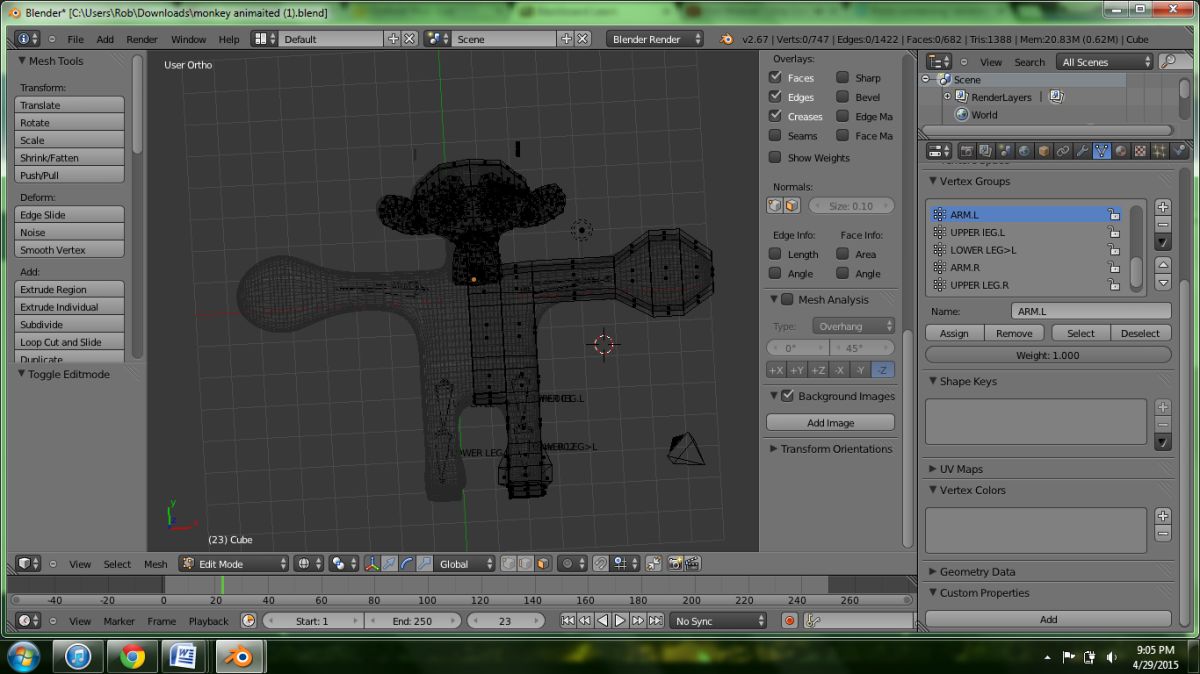Open Microsoft Word from the taskbar
1200x674 pixels.
184,657
